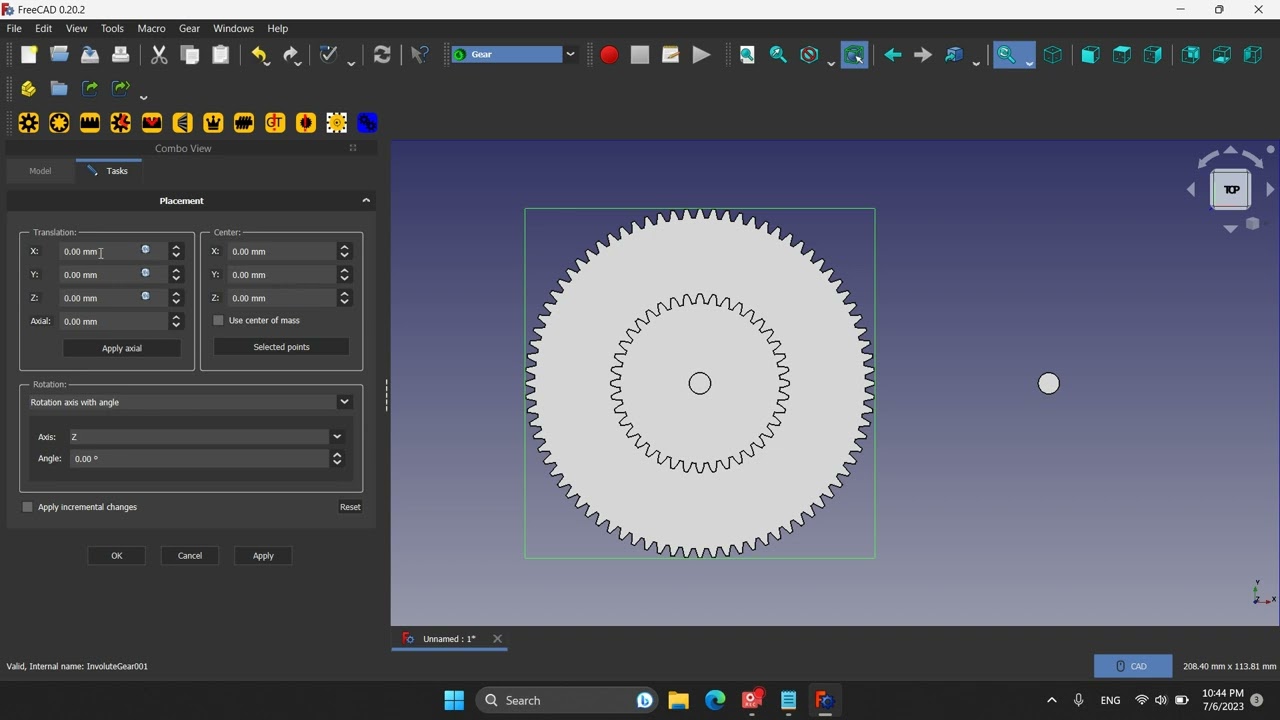This screenshot has width=1280, height=720.
Task: Execute macro with the play triangle
Action: 701,55
